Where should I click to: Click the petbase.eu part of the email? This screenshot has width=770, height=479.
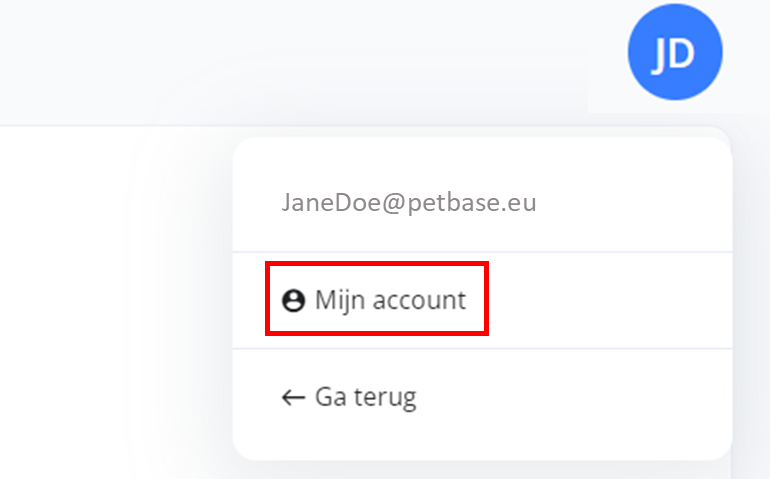coord(472,203)
